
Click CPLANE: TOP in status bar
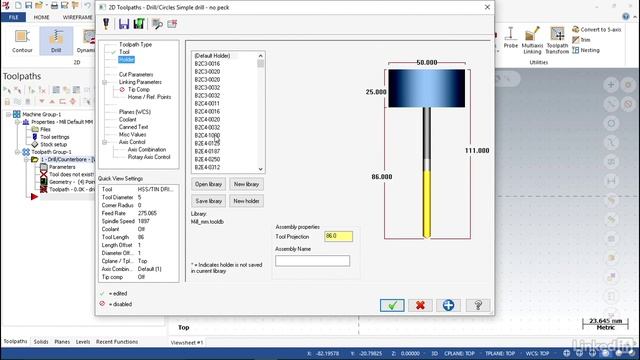(x=459, y=353)
